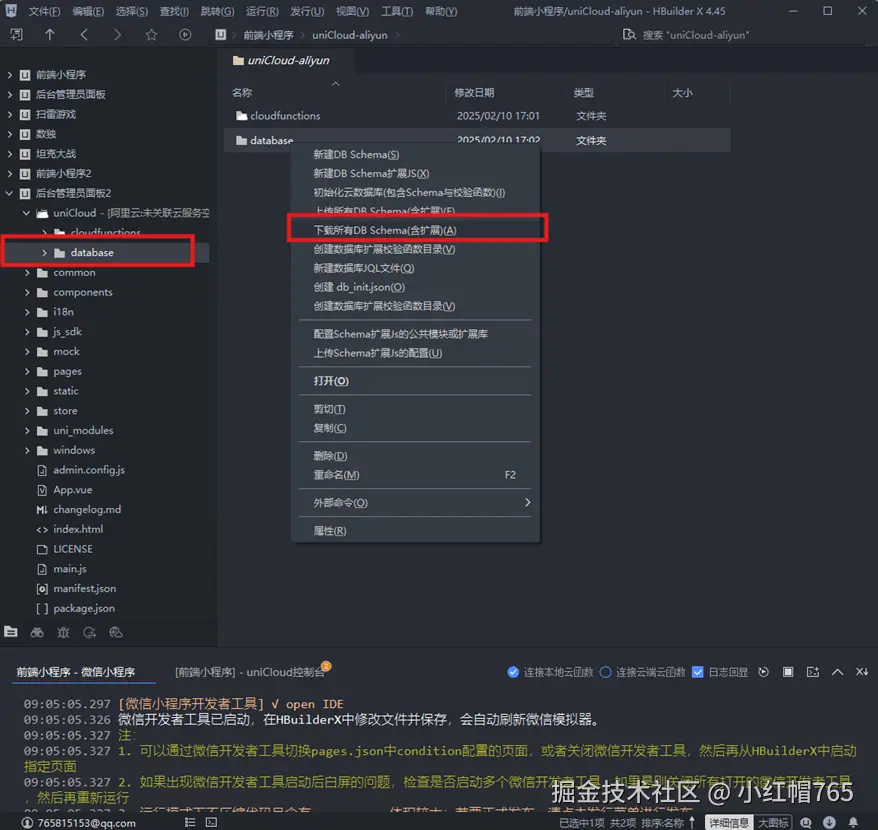Open App.vue in project tree
Image resolution: width=878 pixels, height=830 pixels.
[x=72, y=489]
